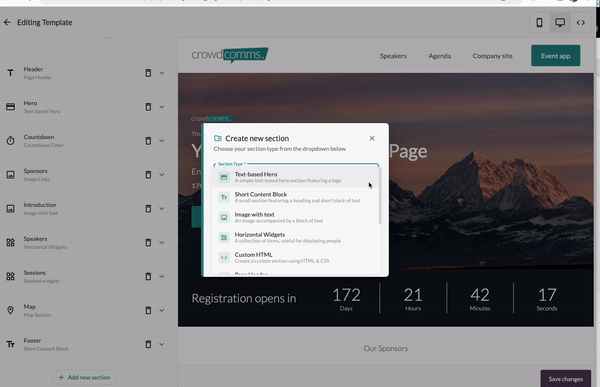Click the Introduction image icon
600x387 pixels.
click(10, 209)
